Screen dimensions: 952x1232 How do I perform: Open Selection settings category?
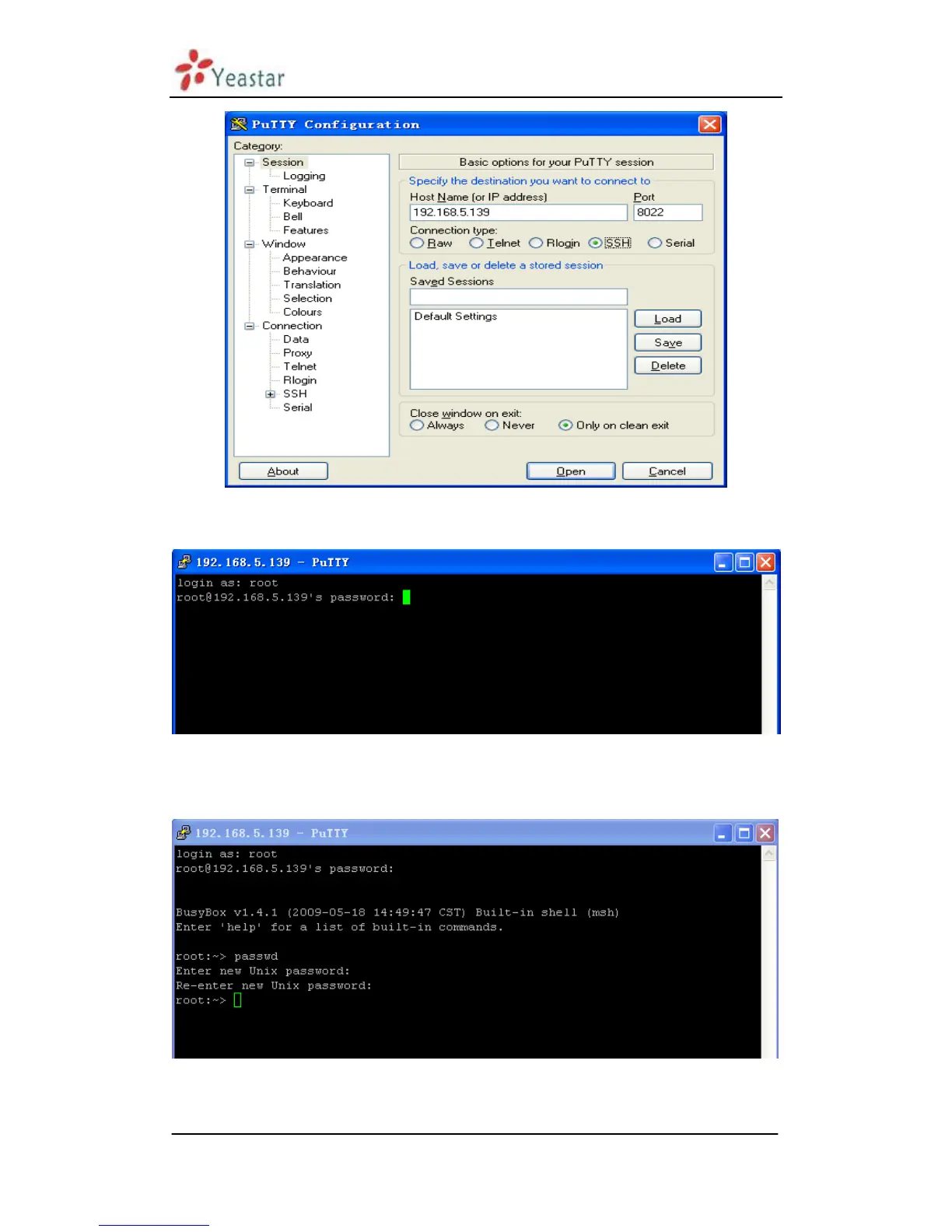(307, 298)
